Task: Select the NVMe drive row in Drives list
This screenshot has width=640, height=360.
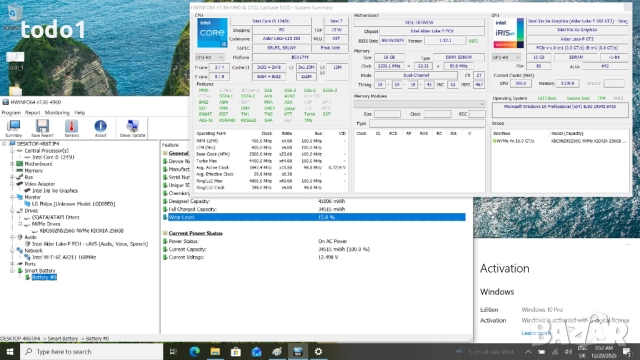Action: [x=560, y=141]
